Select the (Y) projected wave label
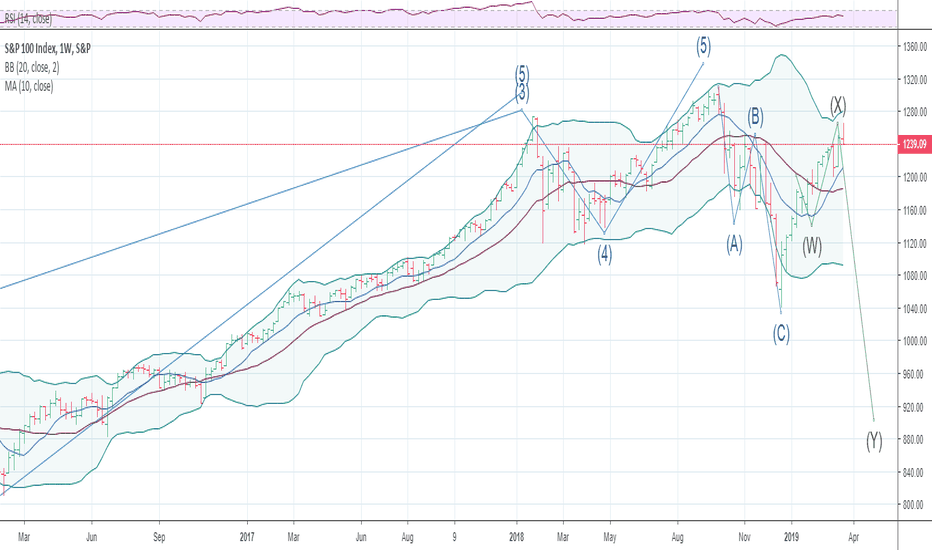Viewport: 932px width, 550px height. (x=874, y=441)
